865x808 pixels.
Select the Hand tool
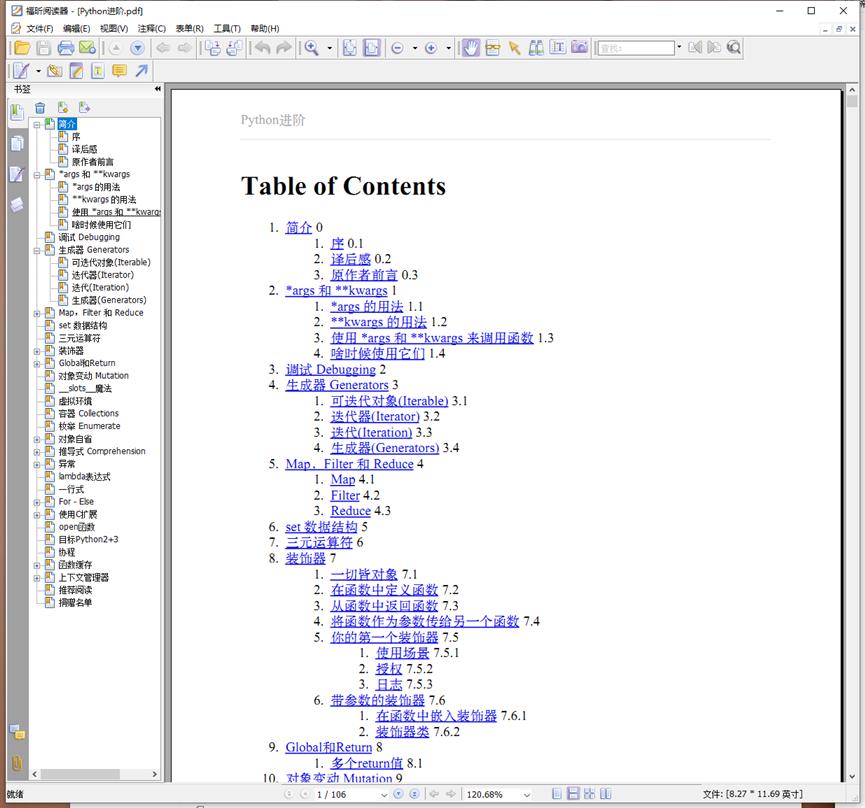point(470,48)
